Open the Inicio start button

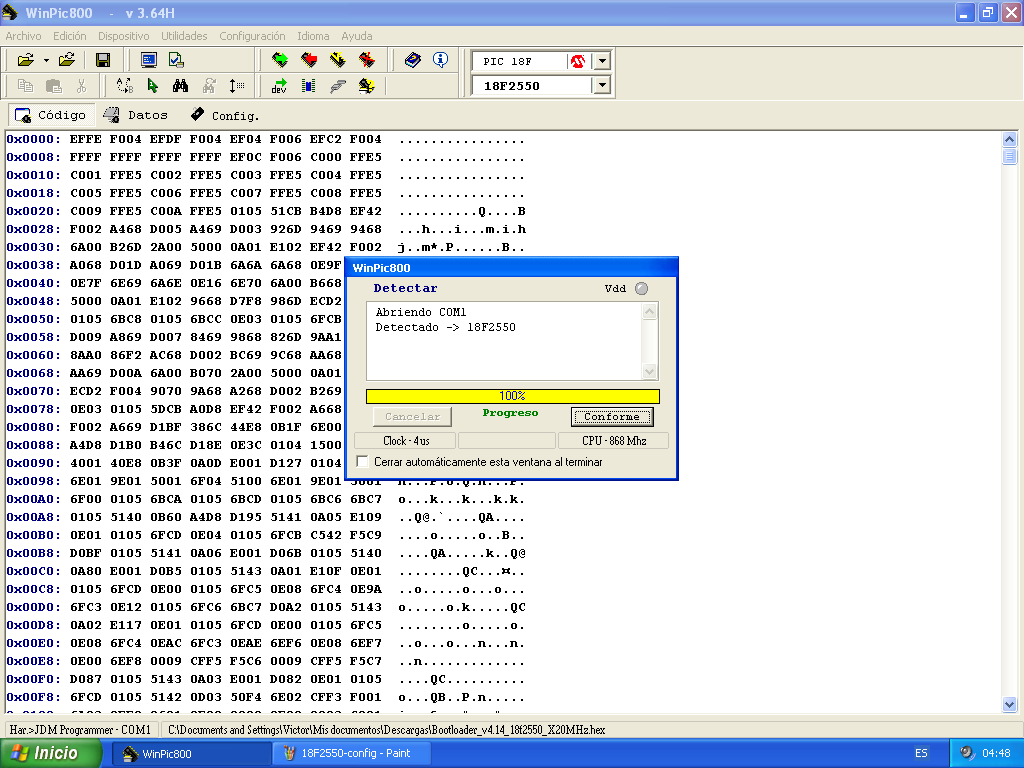[x=51, y=753]
